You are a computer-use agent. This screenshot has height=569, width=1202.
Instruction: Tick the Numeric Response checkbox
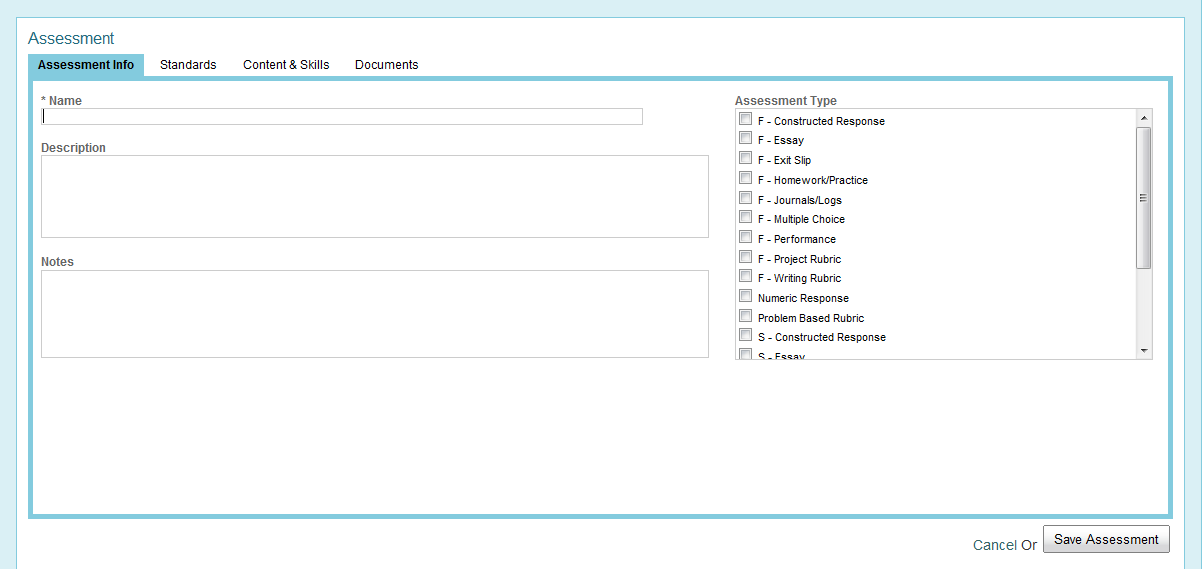click(745, 296)
